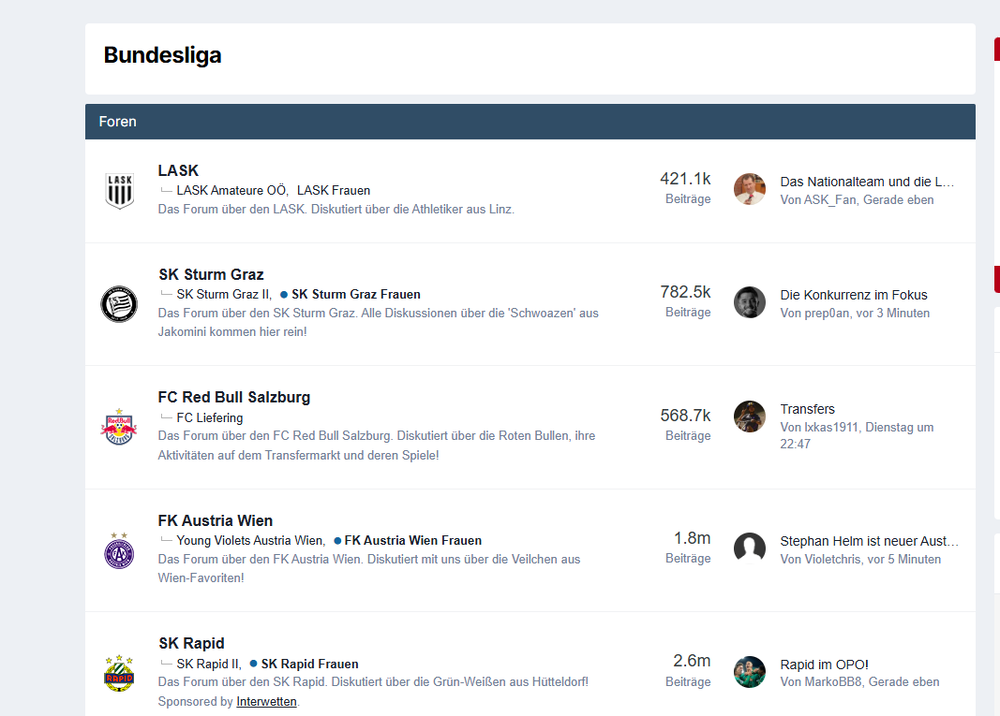The width and height of the screenshot is (1000, 716).
Task: Open SK Sturm Graz Frauen subforum
Action: point(356,295)
